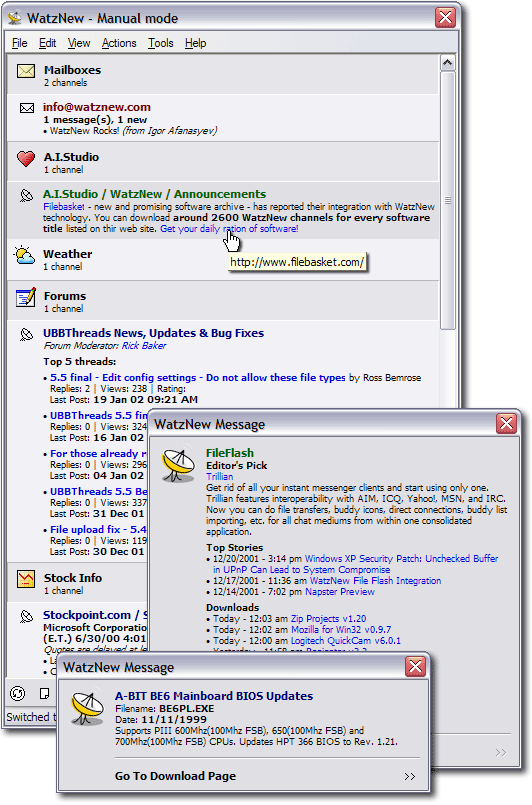Select the Forums group header
Screen dimensions: 532x805
(223, 301)
